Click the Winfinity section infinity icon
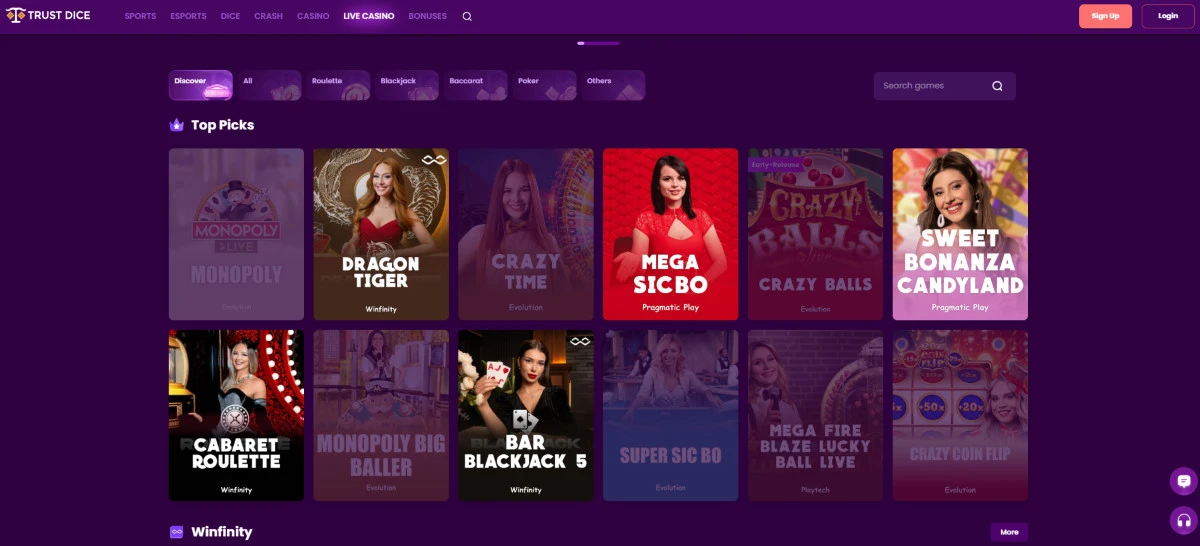This screenshot has height=546, width=1200. 177,532
